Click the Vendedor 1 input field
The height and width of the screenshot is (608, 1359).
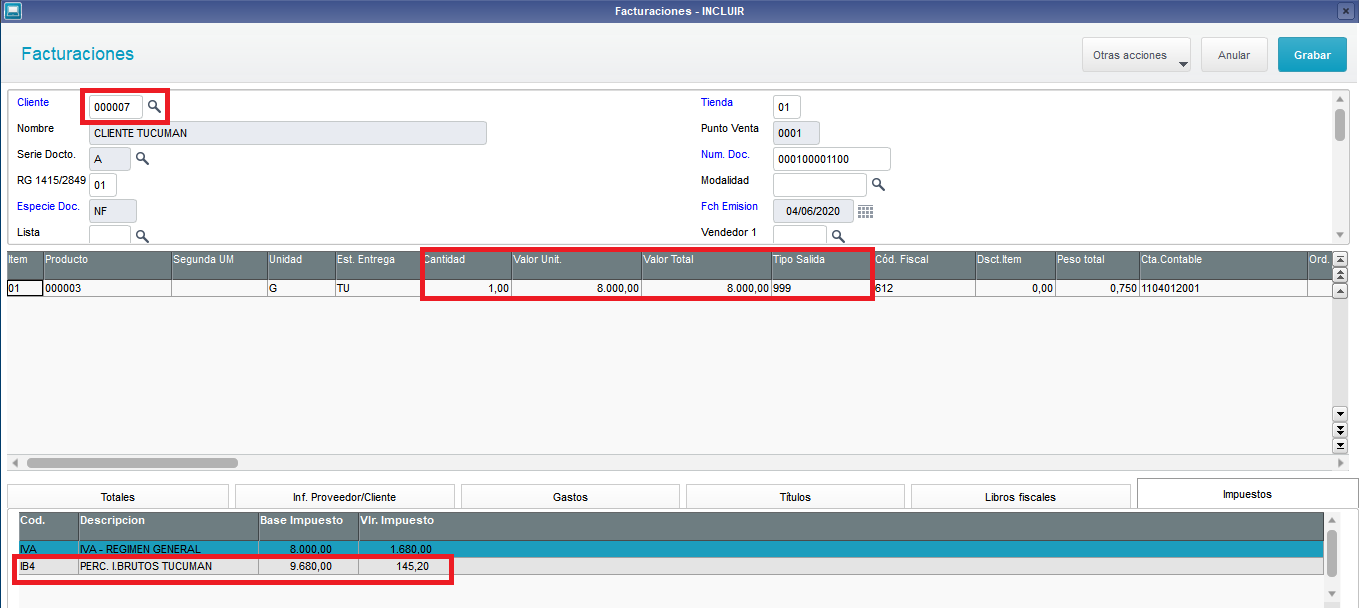click(800, 235)
